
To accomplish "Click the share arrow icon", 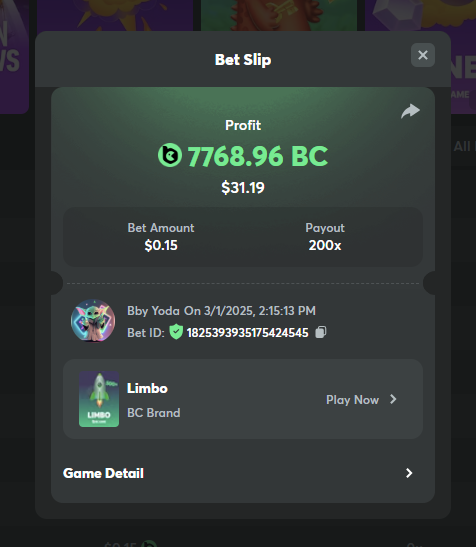I will point(410,111).
